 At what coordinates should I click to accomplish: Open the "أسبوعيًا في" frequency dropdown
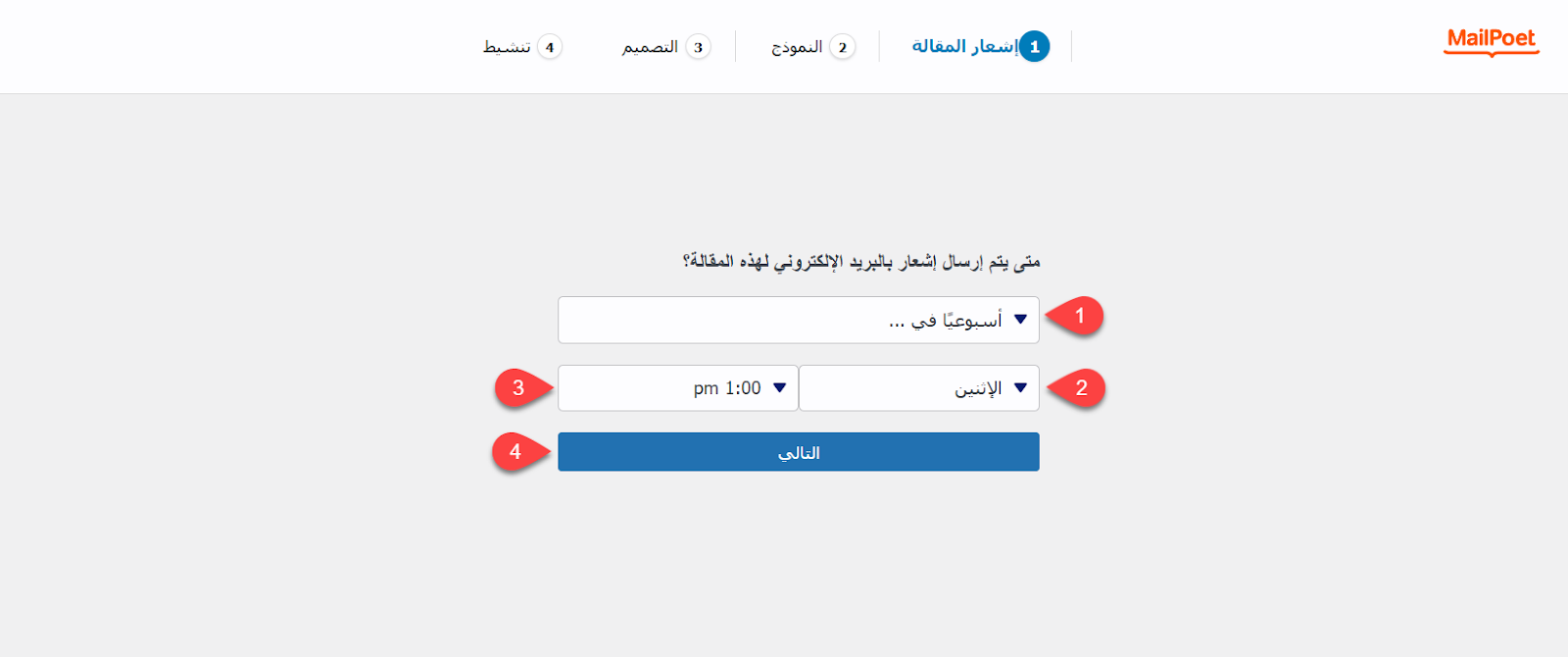tap(798, 320)
